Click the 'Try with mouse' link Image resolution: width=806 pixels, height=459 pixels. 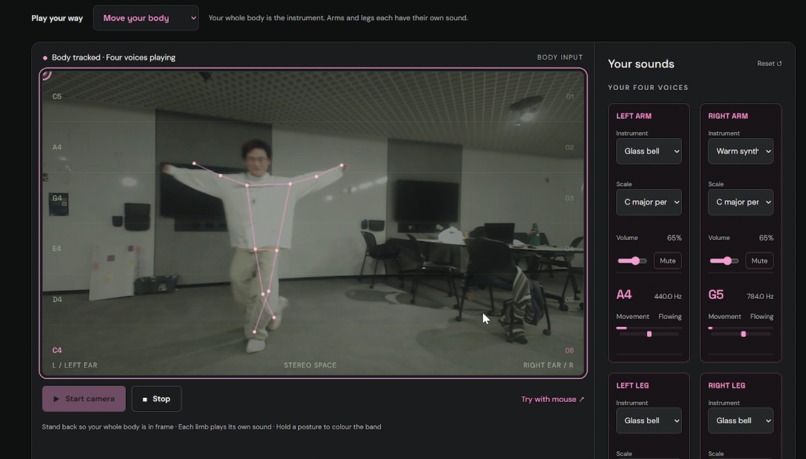tap(553, 399)
